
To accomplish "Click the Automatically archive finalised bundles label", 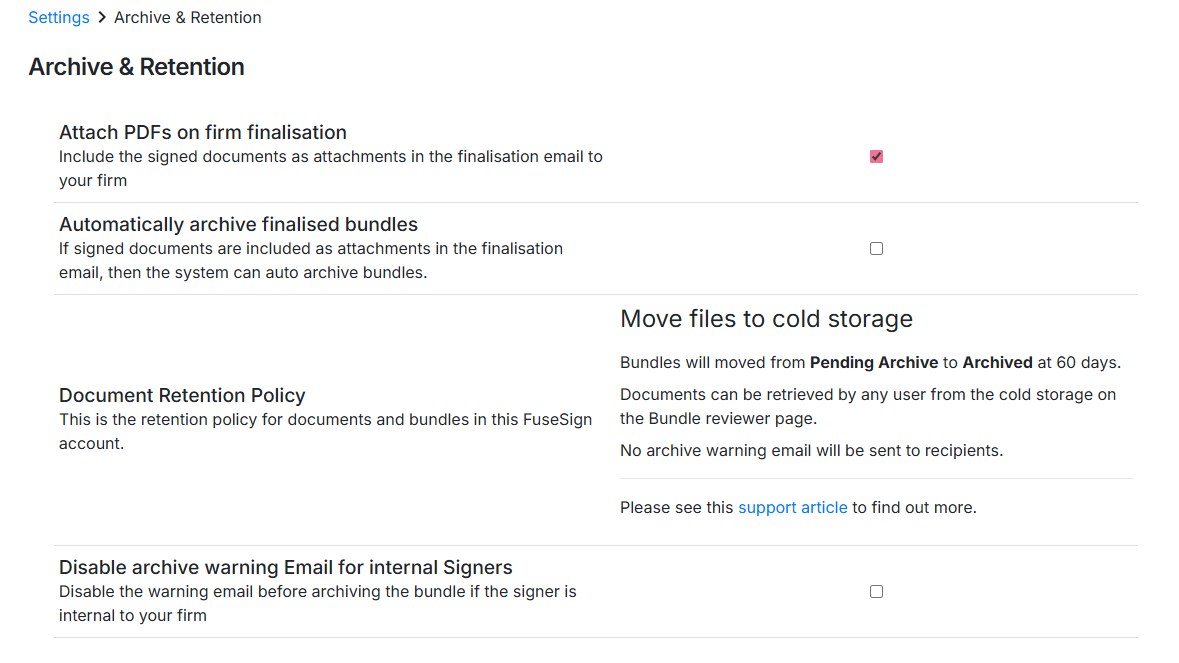I will pyautogui.click(x=238, y=224).
